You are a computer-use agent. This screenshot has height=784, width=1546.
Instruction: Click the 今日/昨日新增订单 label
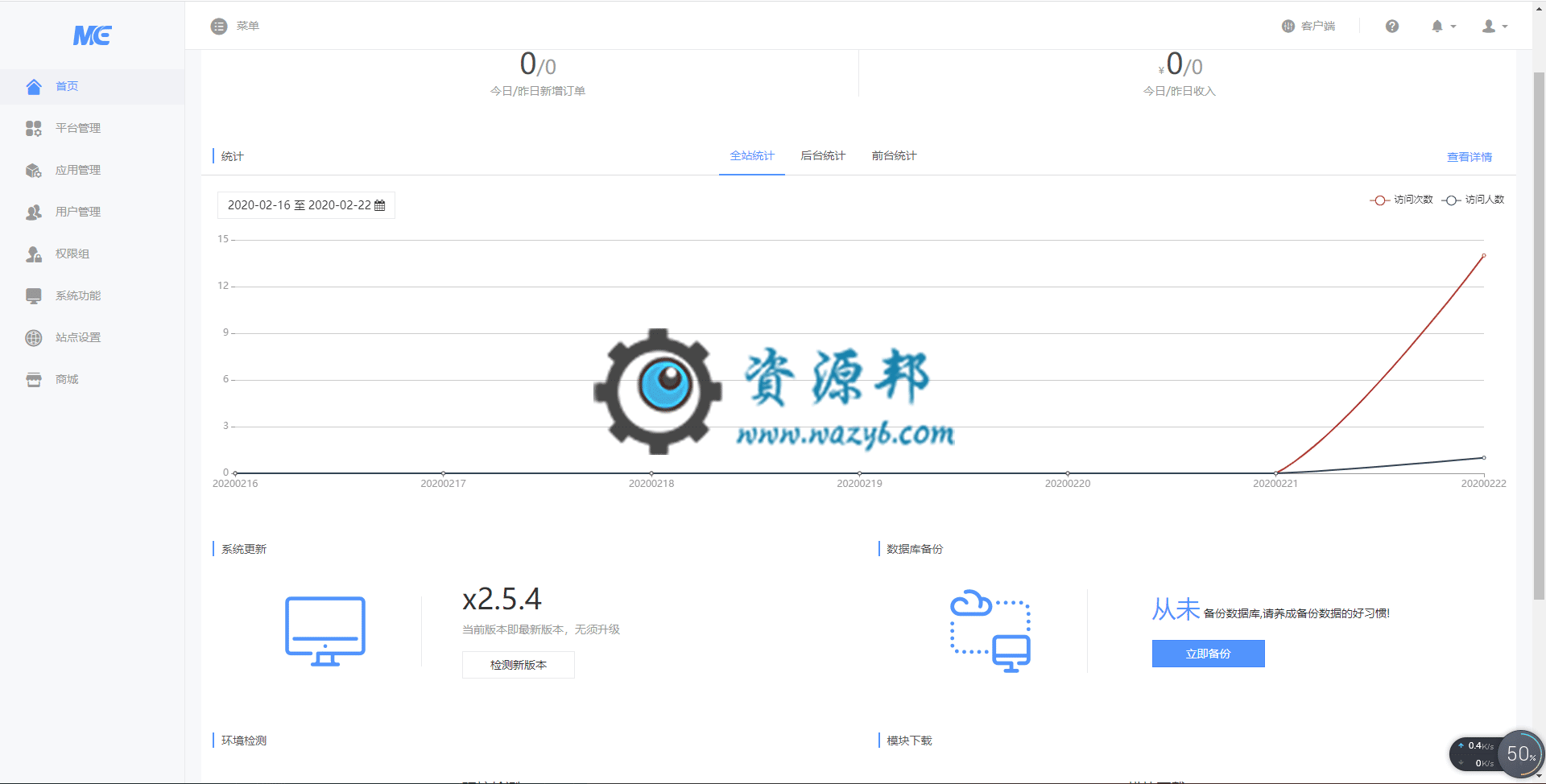pos(538,91)
